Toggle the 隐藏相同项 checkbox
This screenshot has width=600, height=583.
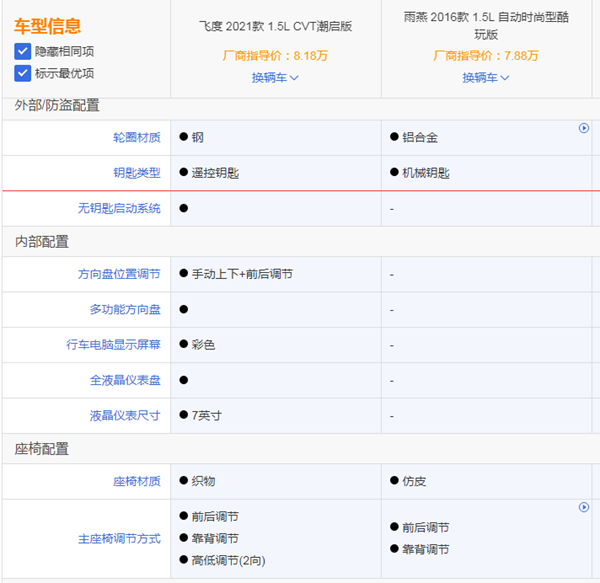click(23, 51)
